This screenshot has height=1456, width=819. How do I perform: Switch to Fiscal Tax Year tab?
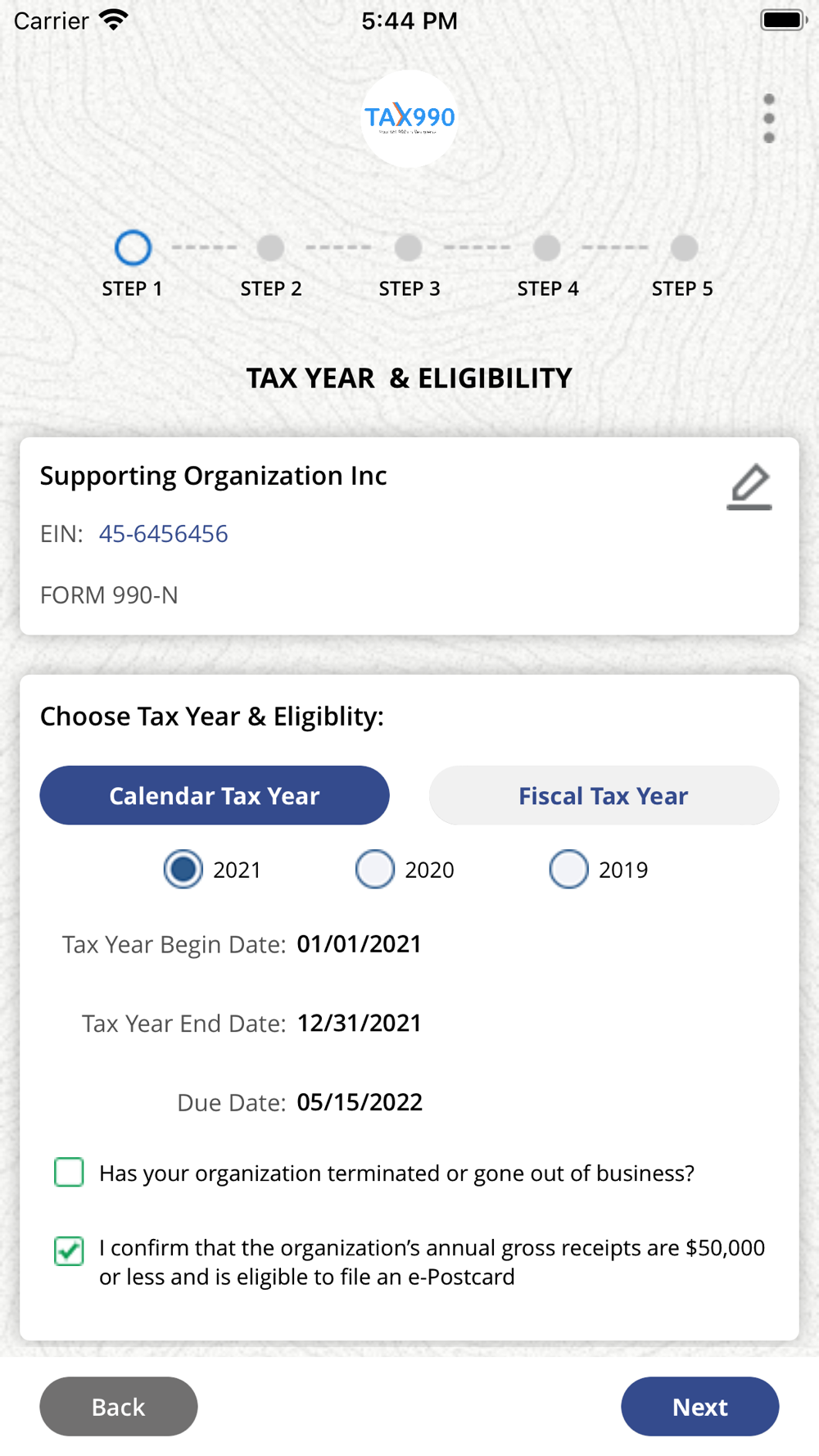pos(604,795)
